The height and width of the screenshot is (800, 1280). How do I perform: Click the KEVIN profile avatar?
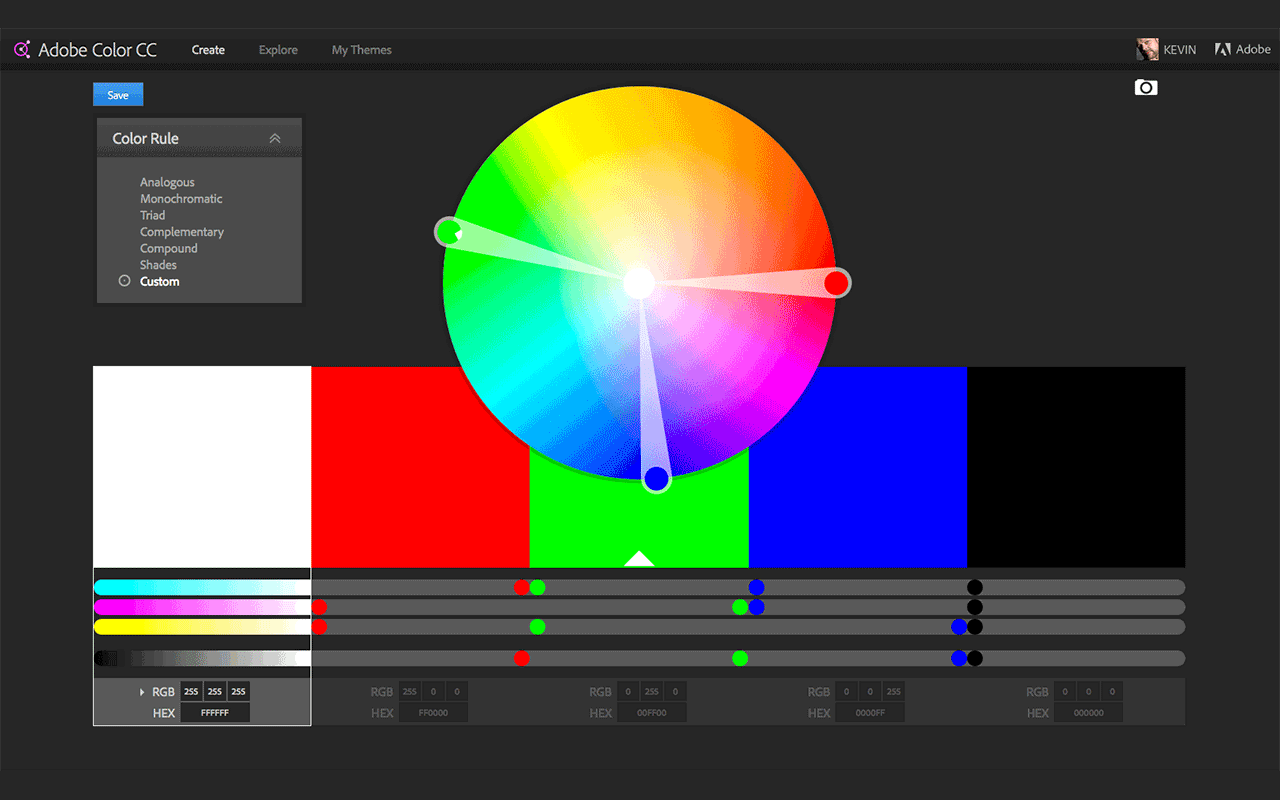[1147, 49]
